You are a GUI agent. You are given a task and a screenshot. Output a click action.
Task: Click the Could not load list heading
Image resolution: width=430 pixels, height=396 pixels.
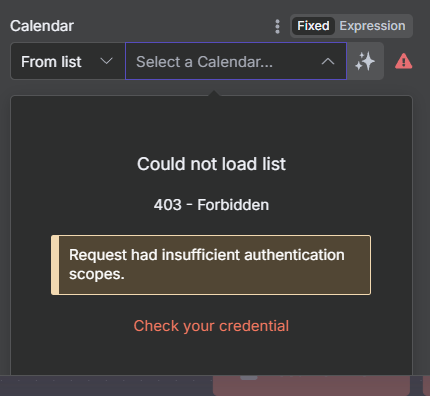click(x=211, y=164)
